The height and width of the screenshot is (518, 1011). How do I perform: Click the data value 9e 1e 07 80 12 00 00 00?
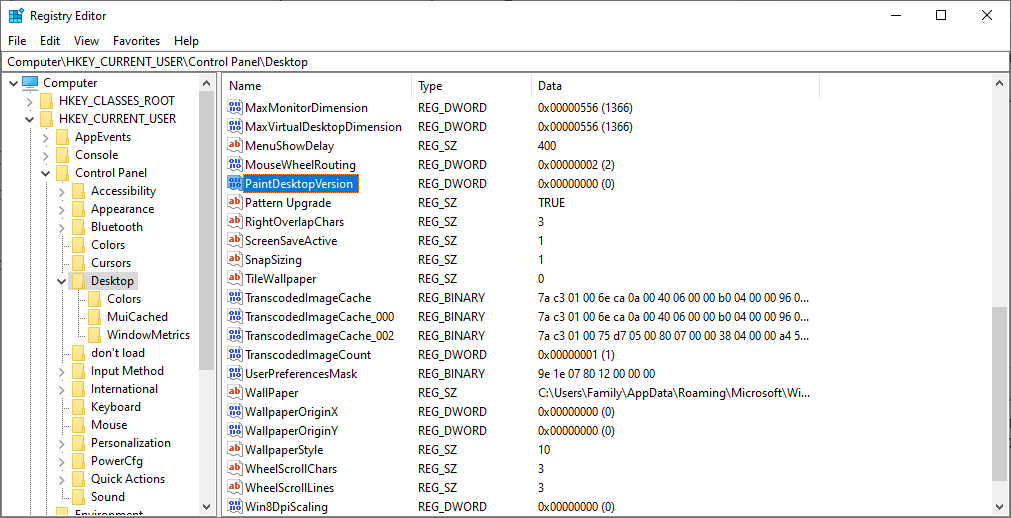[596, 374]
